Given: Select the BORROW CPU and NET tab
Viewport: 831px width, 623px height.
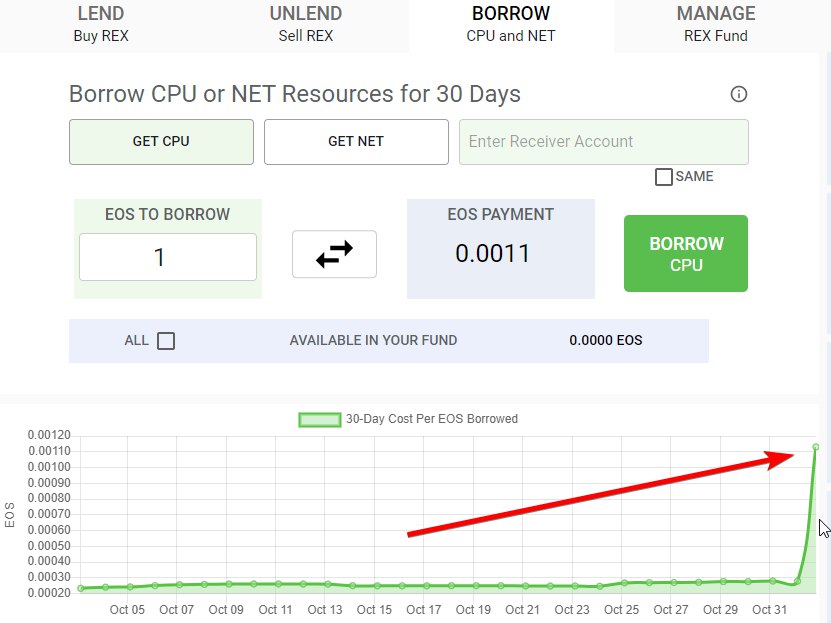Looking at the screenshot, I should 511,24.
